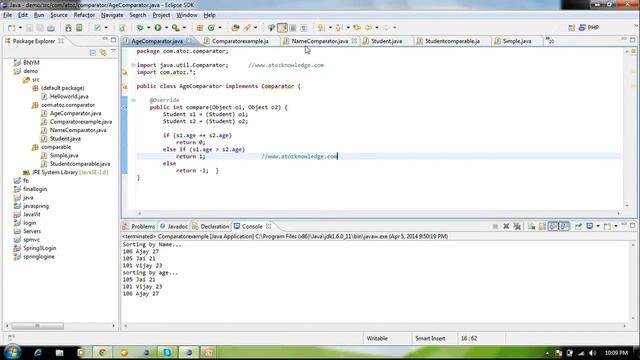Collapse all in Package Explorer
This screenshot has width=640, height=360.
point(93,53)
